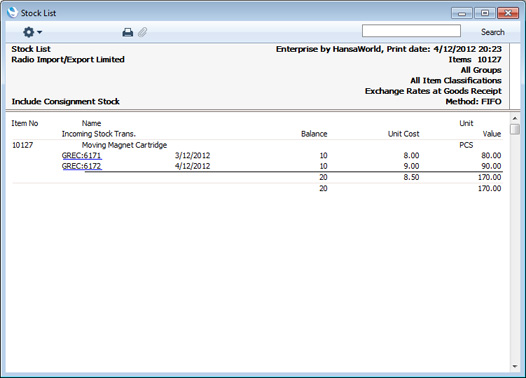This screenshot has width=526, height=378.
Task: Click the All Groups text
Action: pos(481,70)
